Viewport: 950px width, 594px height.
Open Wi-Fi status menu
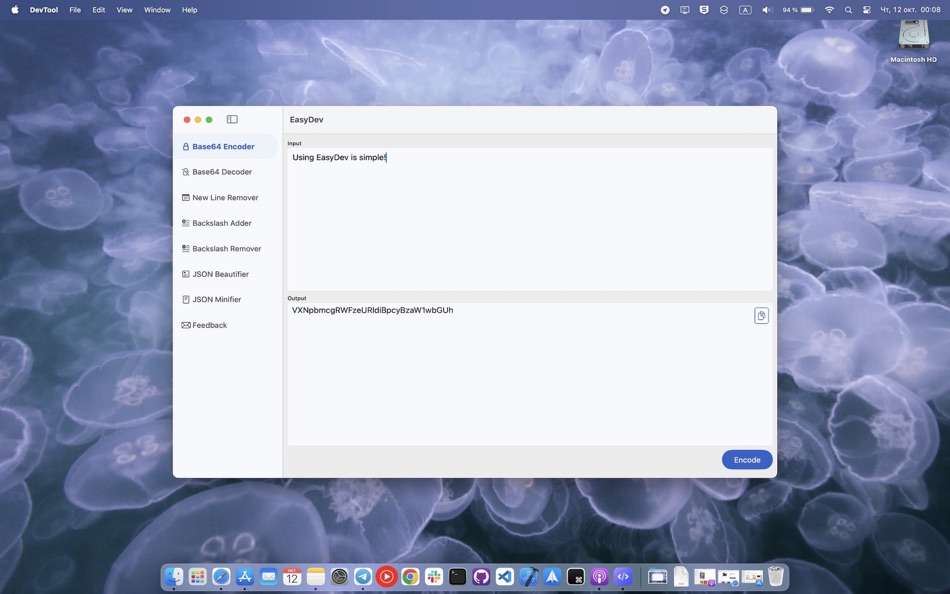[x=829, y=10]
